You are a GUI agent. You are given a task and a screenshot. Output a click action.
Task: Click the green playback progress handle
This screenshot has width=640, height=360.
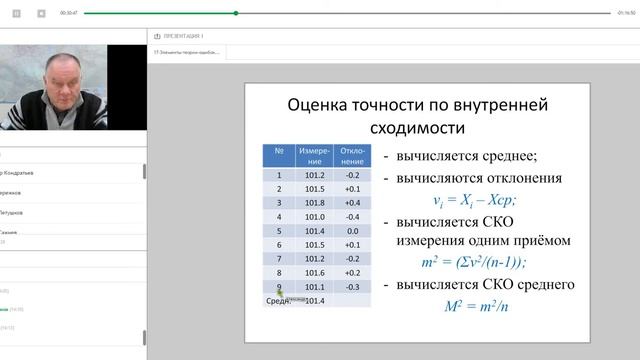click(236, 13)
